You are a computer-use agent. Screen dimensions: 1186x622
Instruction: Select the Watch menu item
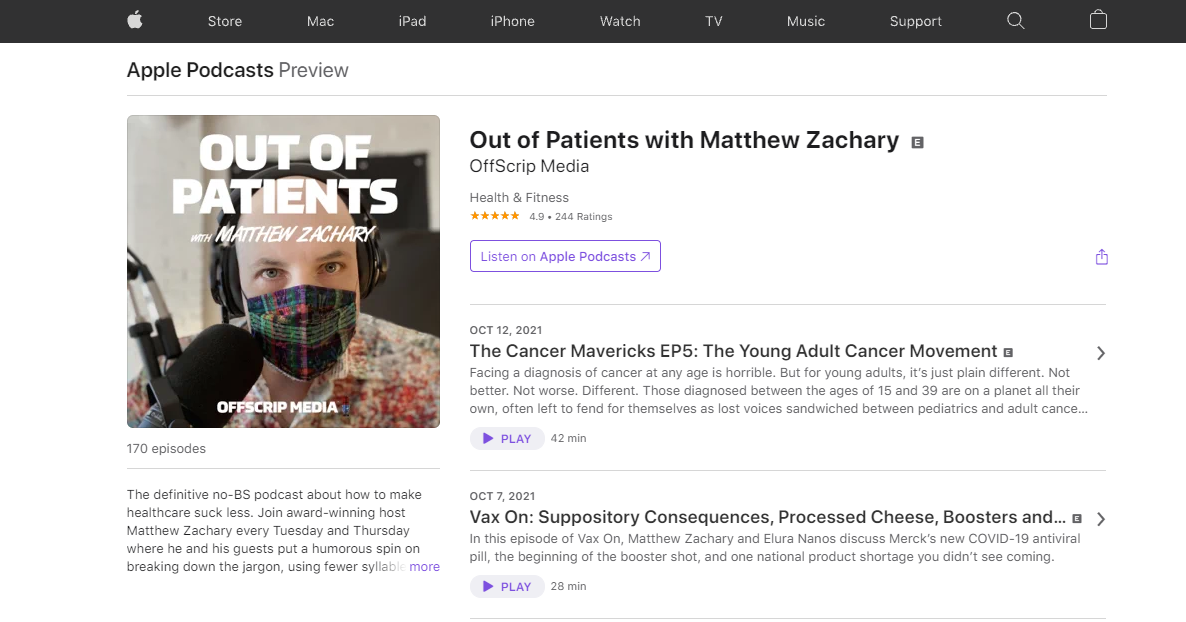point(620,21)
